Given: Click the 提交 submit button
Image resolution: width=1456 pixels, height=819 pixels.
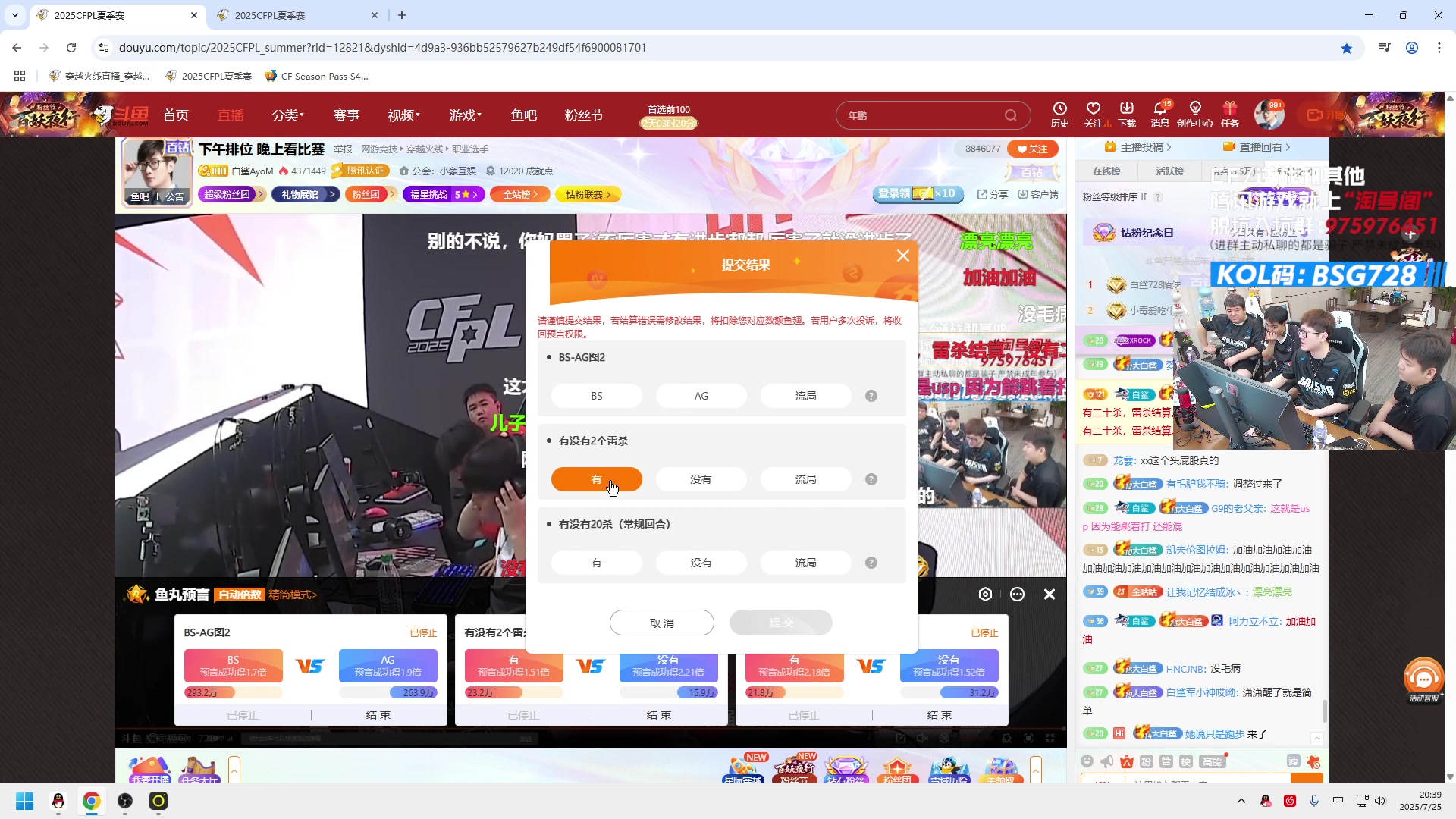Looking at the screenshot, I should 781,623.
